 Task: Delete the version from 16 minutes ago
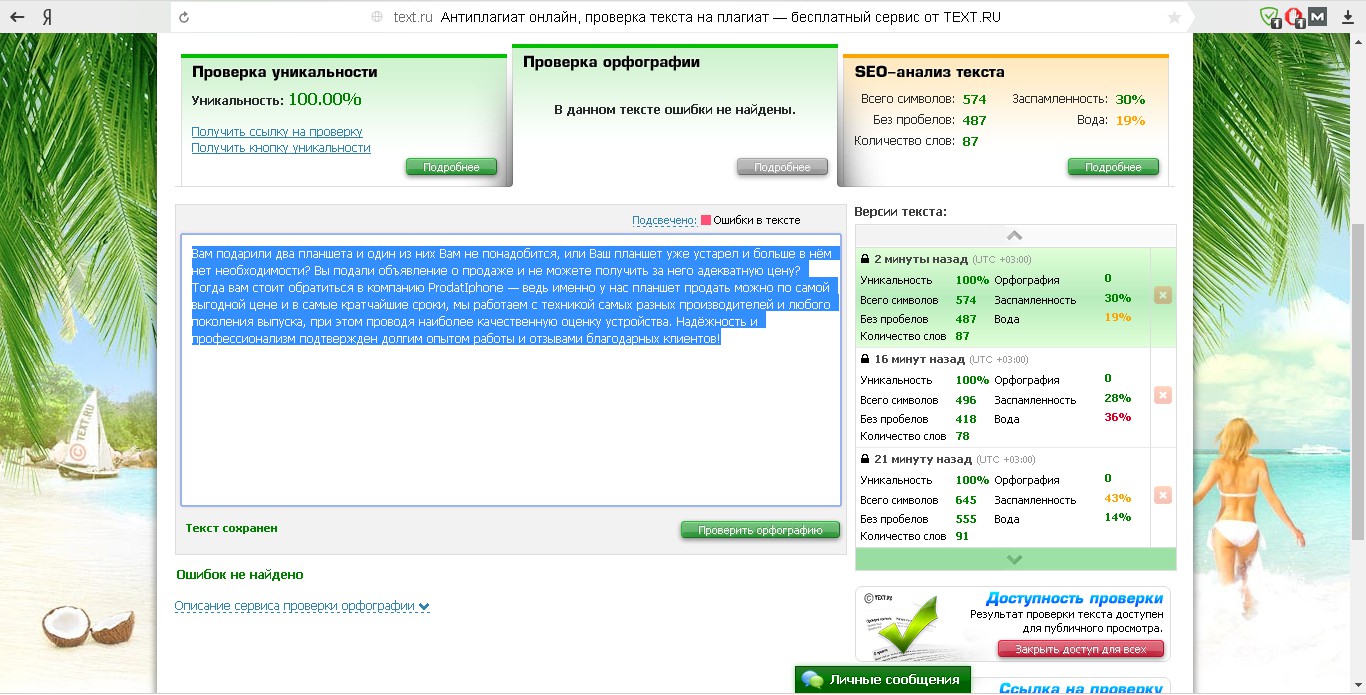[x=1163, y=395]
